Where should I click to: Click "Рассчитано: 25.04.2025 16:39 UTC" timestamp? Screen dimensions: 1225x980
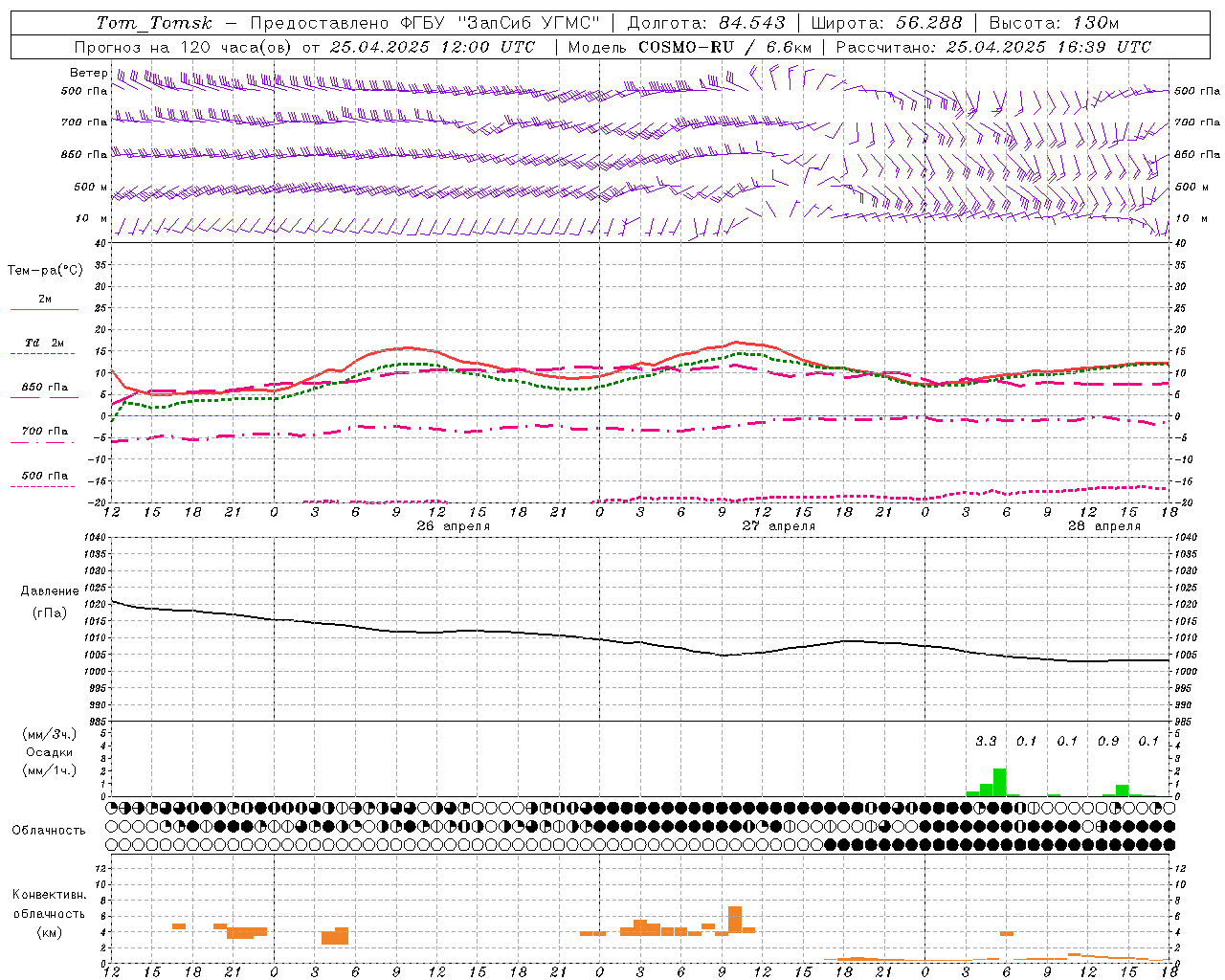(993, 47)
